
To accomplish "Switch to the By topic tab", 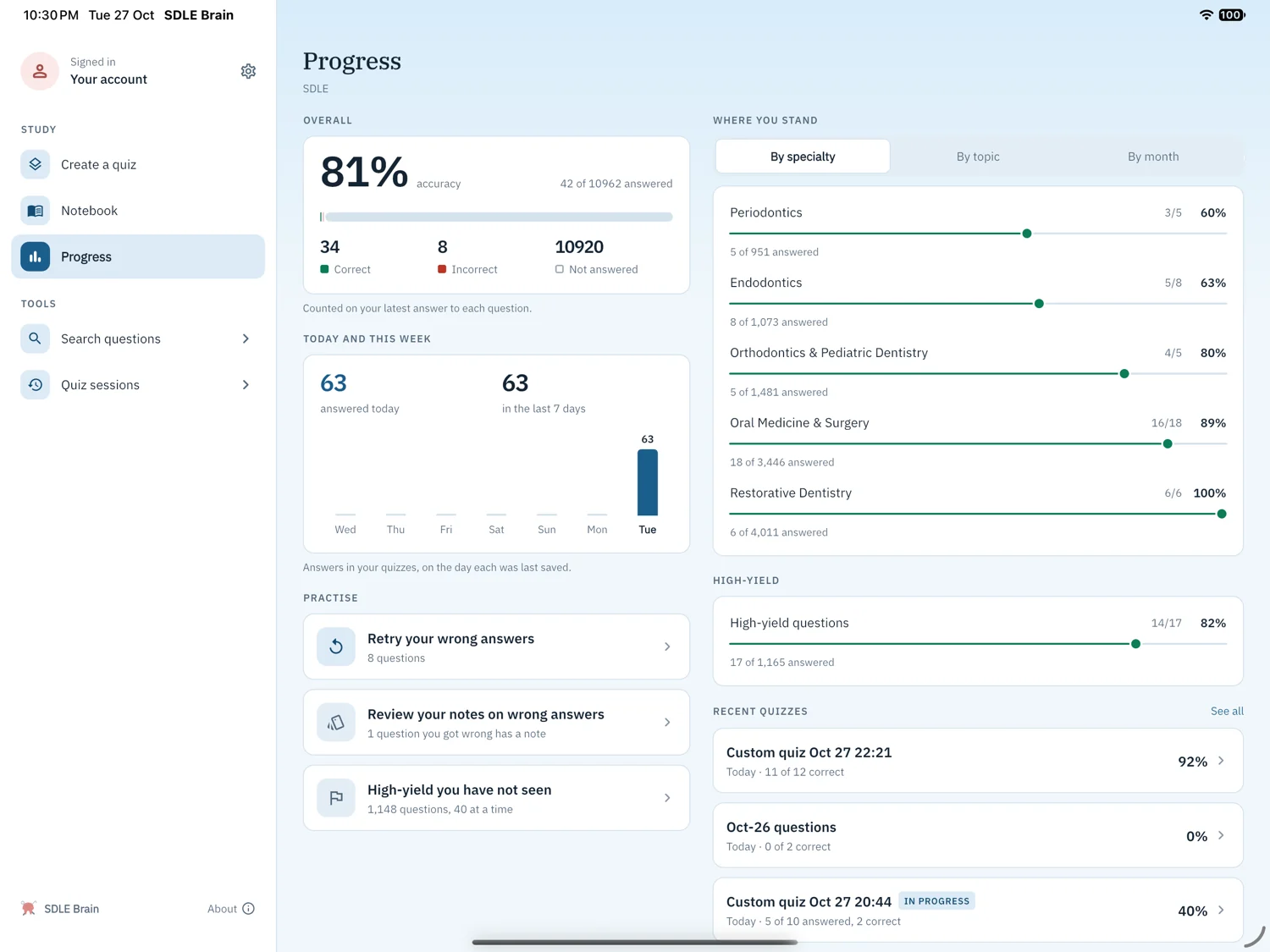I will click(978, 157).
